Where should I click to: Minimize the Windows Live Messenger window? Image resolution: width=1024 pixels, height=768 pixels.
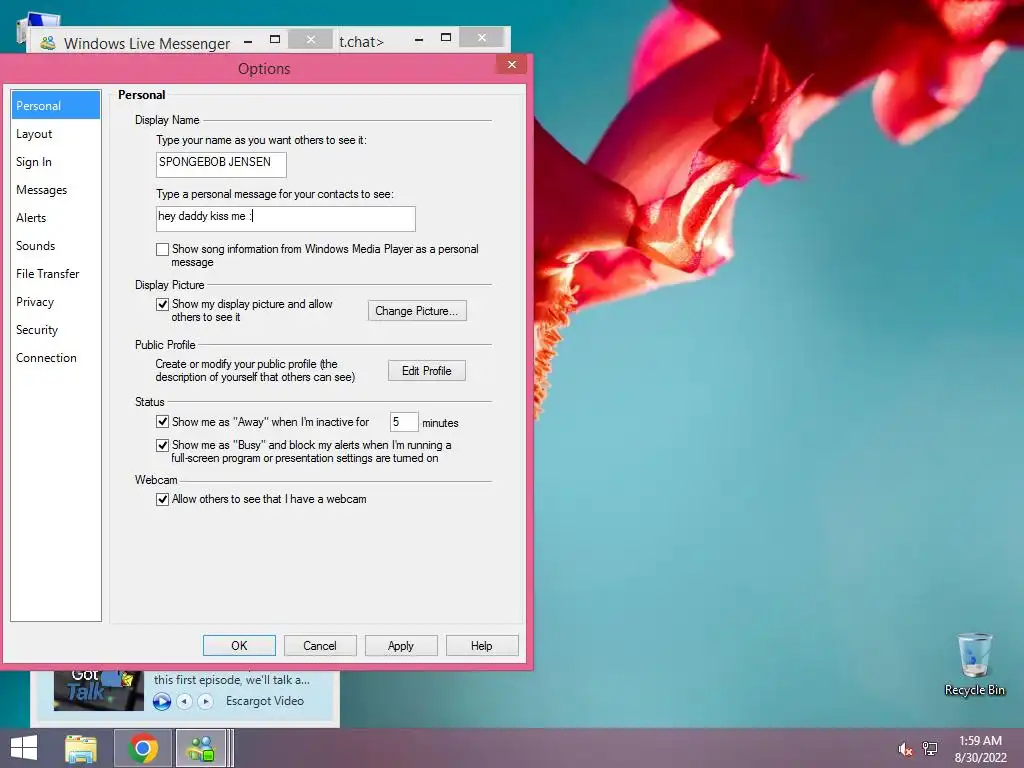[x=248, y=41]
